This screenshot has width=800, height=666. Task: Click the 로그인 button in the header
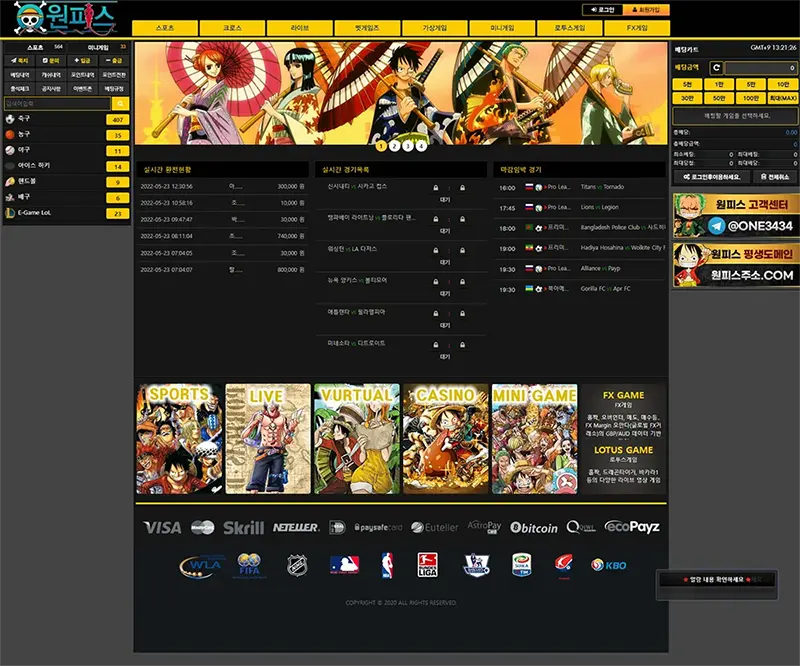tap(603, 10)
